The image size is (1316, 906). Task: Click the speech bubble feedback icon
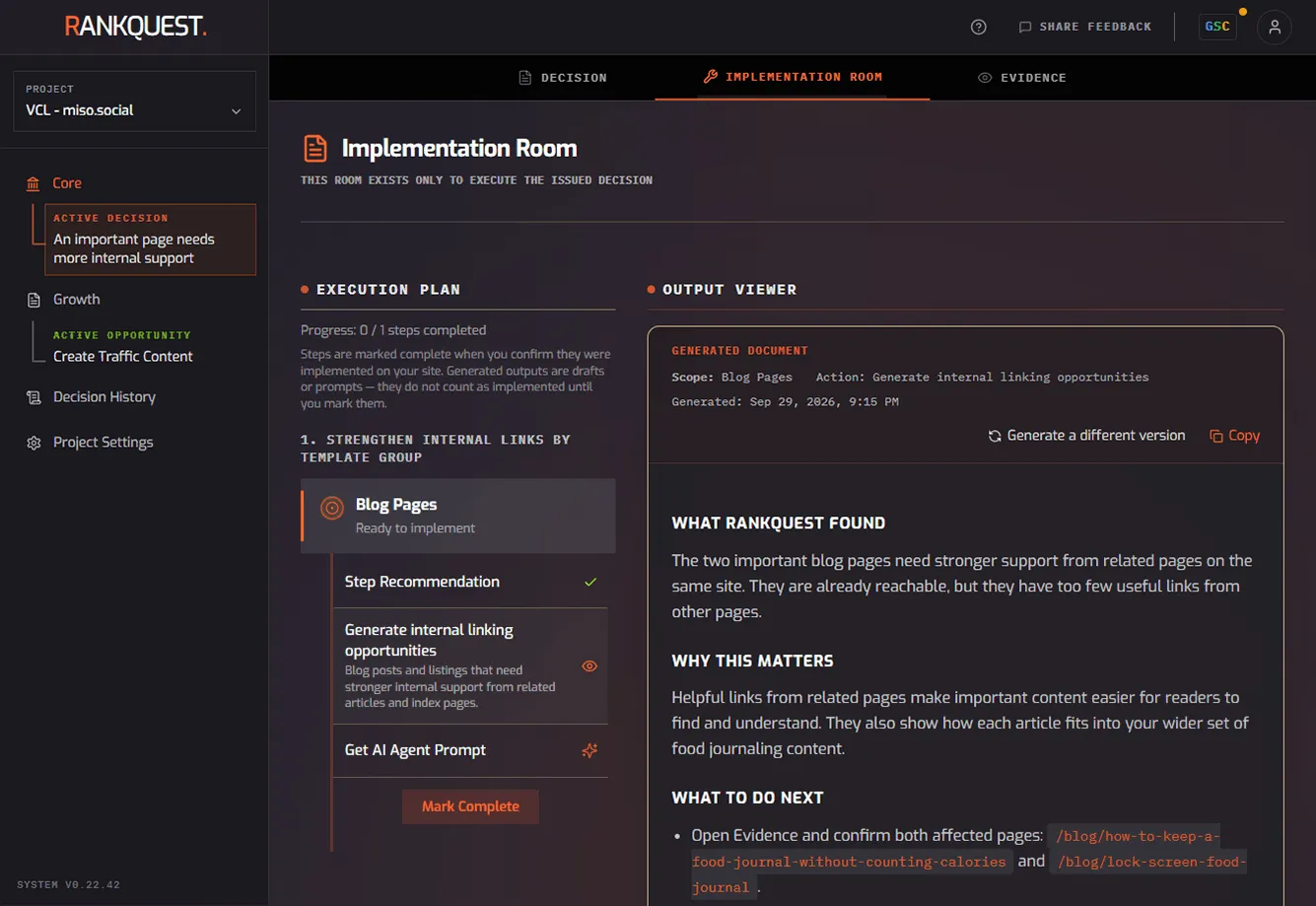point(1025,27)
